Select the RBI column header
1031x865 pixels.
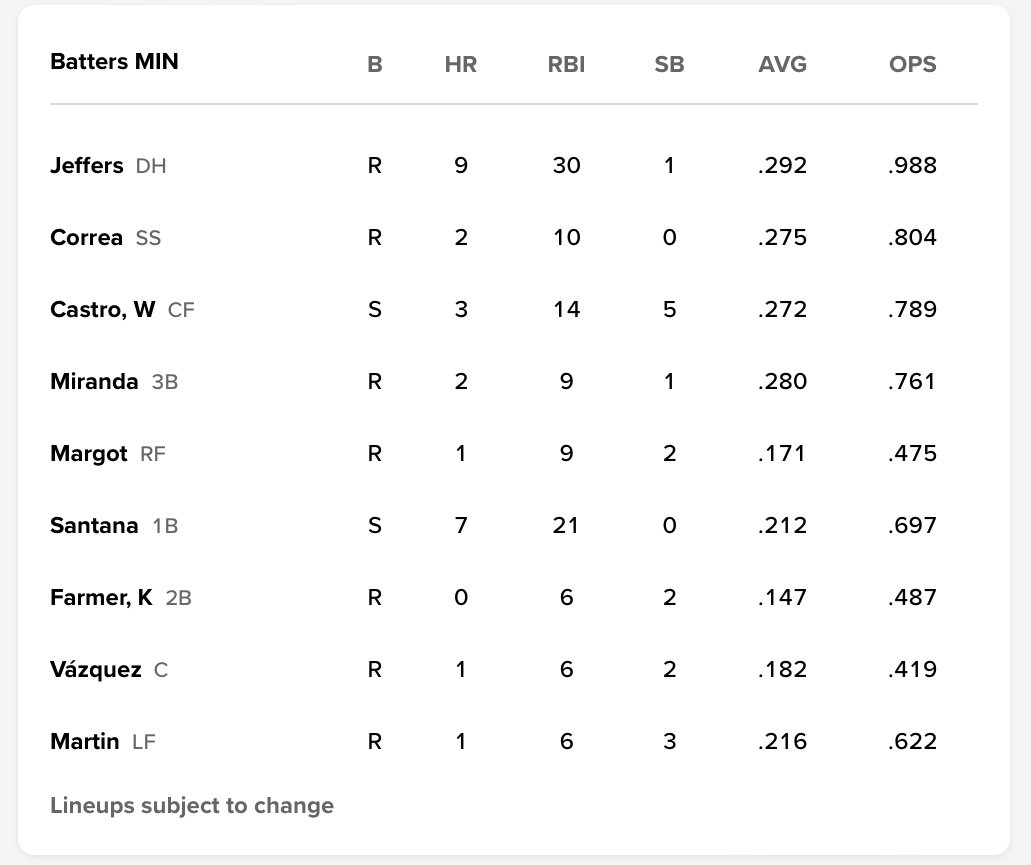click(566, 65)
